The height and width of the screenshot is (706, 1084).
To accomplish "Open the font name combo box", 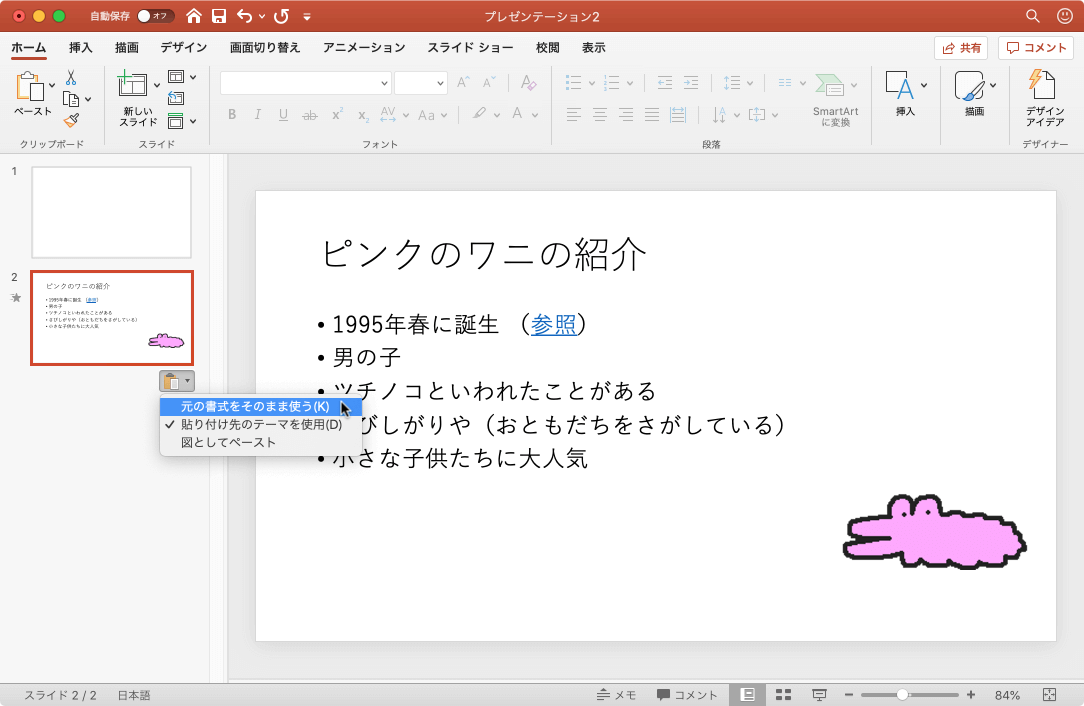I will [305, 83].
